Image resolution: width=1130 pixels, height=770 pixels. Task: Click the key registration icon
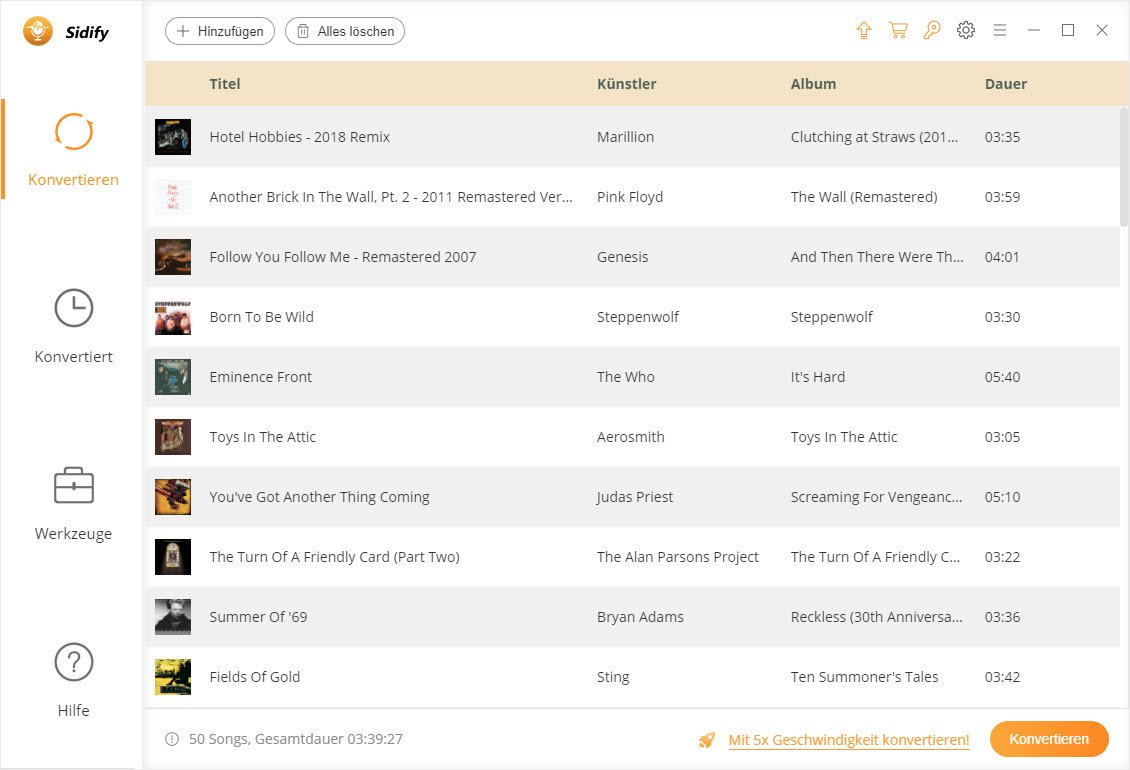(x=932, y=31)
